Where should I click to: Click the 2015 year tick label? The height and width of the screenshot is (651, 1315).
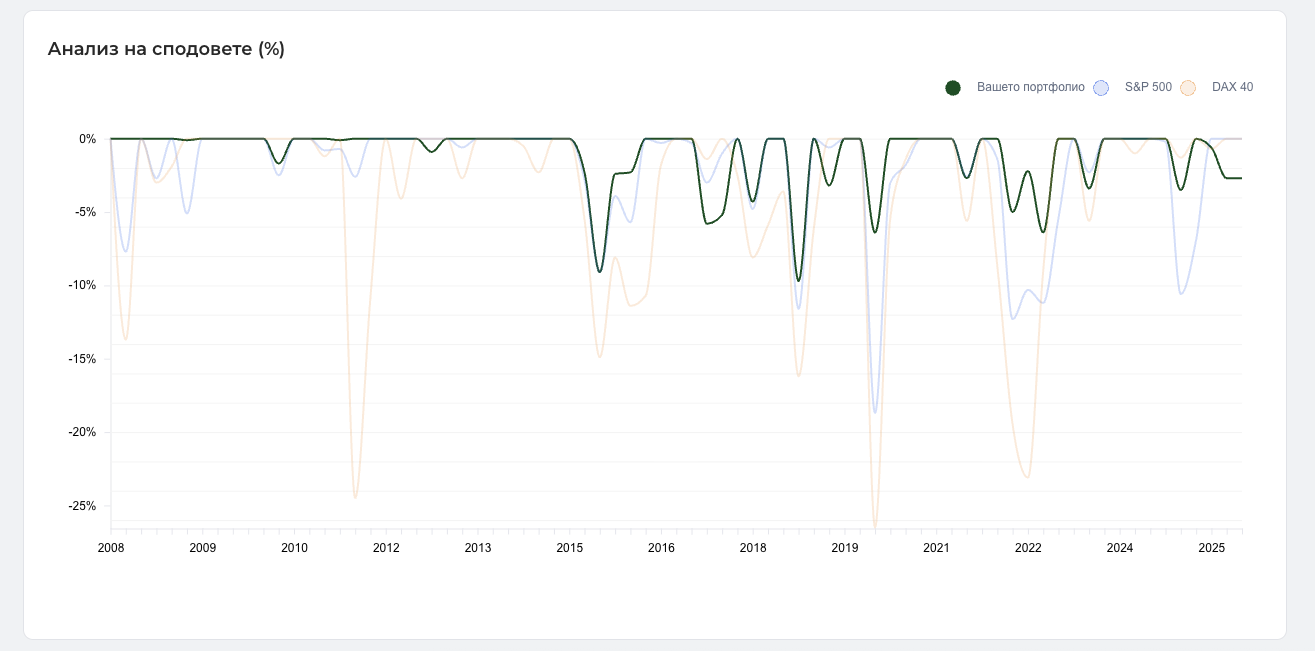point(570,548)
